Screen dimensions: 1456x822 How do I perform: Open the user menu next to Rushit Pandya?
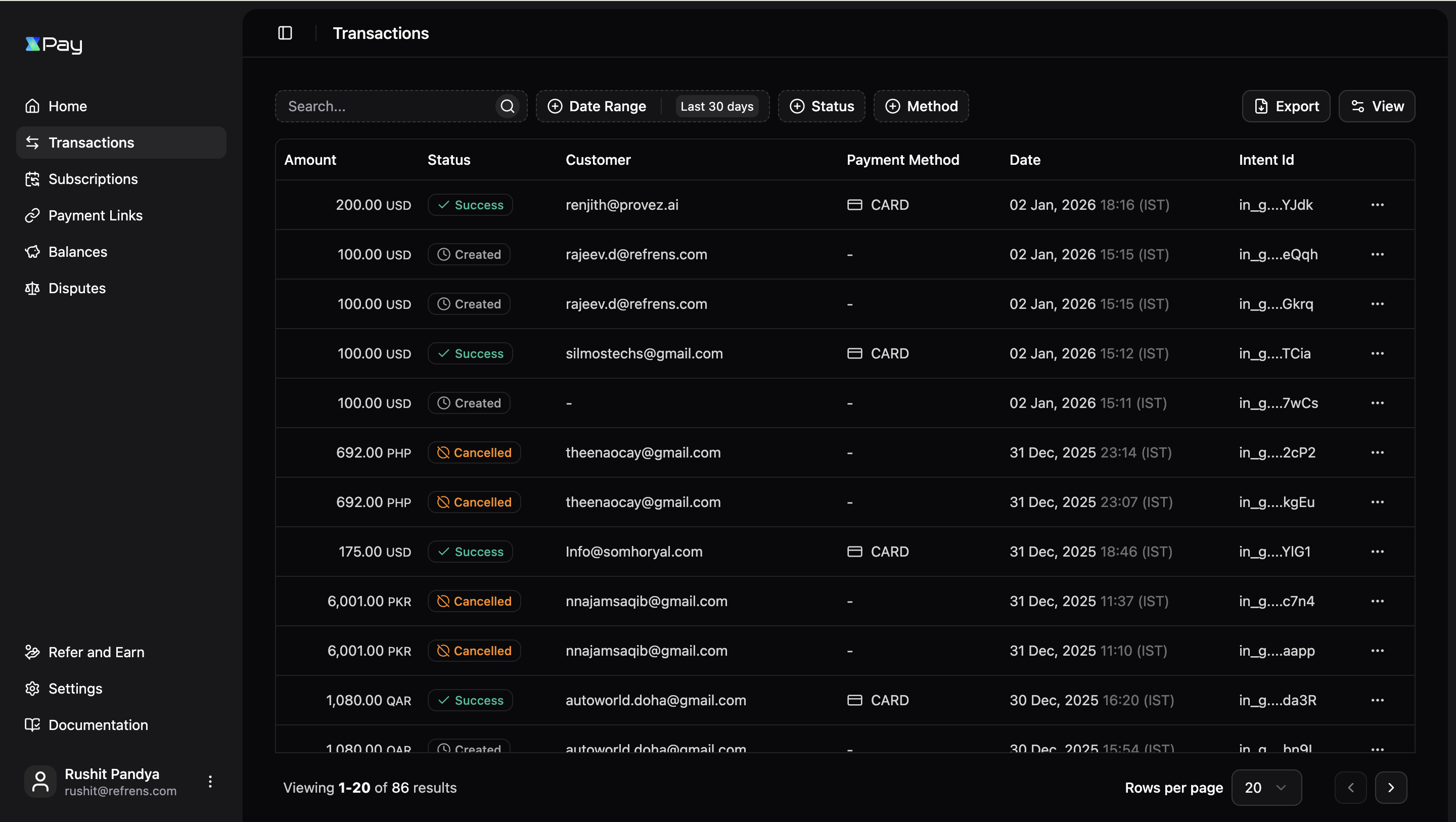[x=210, y=782]
